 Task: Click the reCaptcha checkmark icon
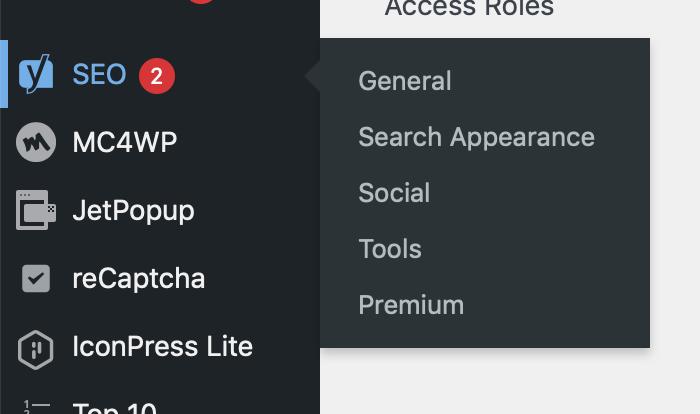[x=36, y=279]
